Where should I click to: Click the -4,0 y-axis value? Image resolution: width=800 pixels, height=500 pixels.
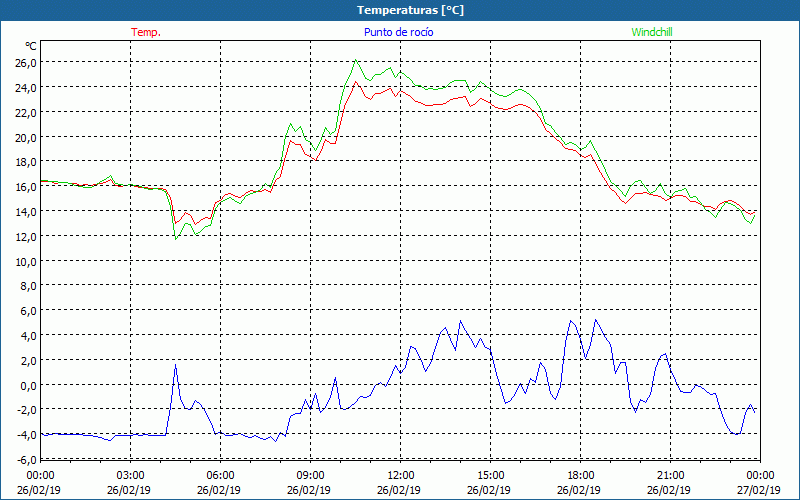pyautogui.click(x=27, y=435)
